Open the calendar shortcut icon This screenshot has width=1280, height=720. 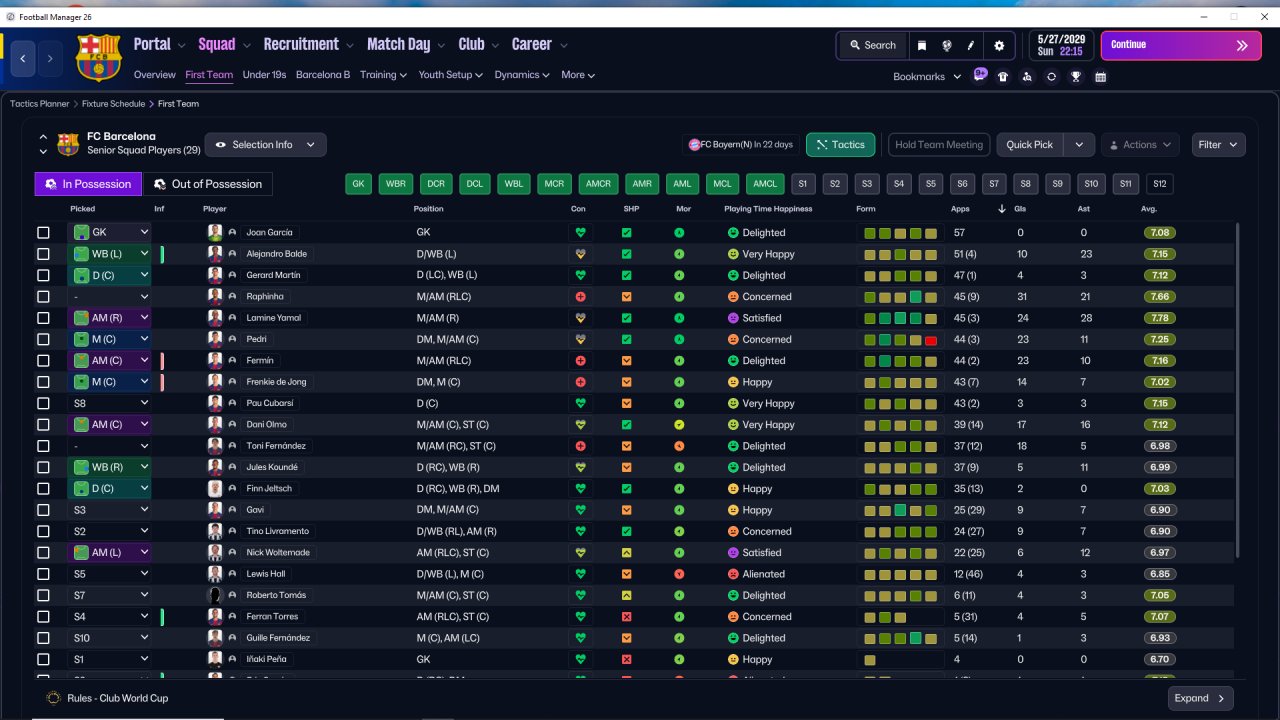pos(1100,76)
